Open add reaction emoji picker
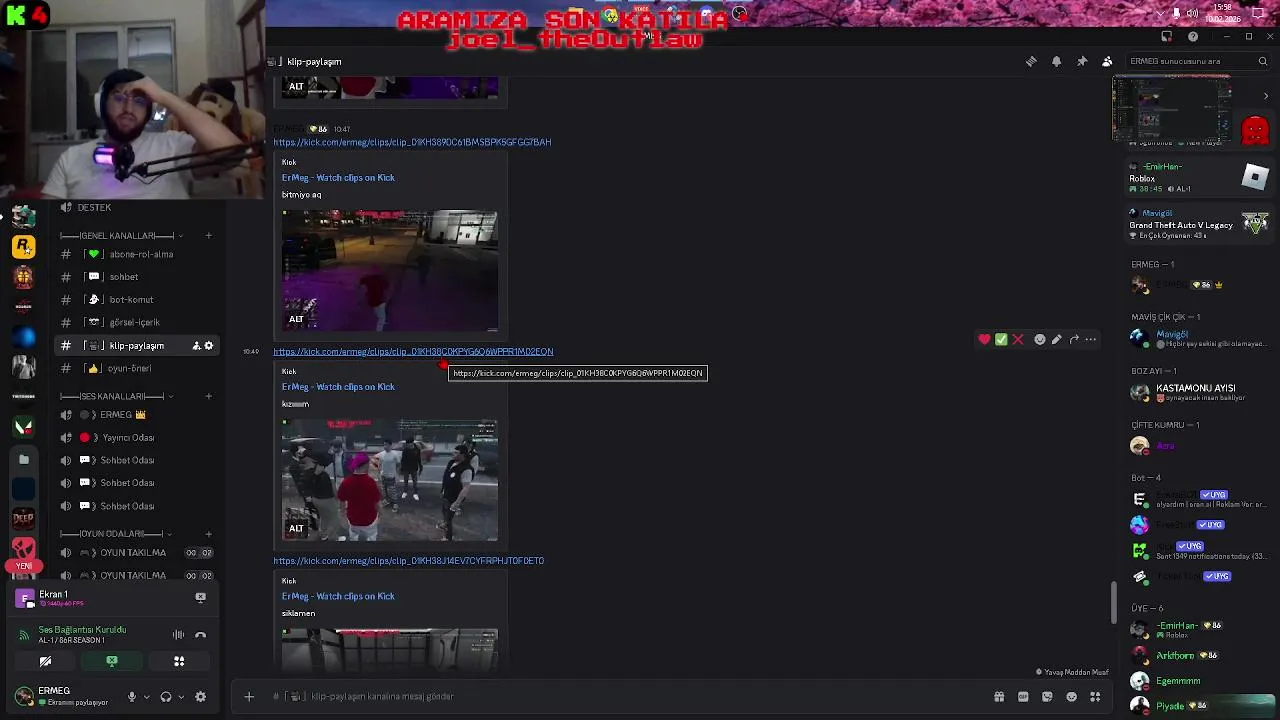Viewport: 1280px width, 720px height. [1040, 340]
